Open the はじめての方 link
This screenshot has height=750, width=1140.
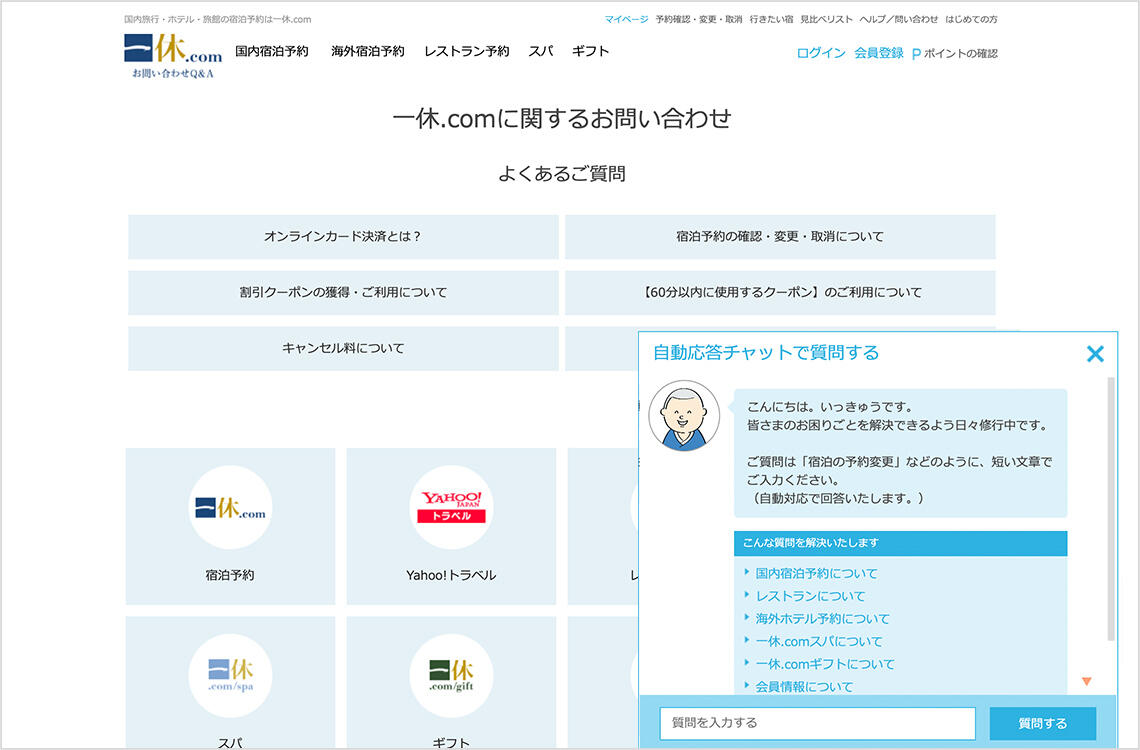point(971,20)
